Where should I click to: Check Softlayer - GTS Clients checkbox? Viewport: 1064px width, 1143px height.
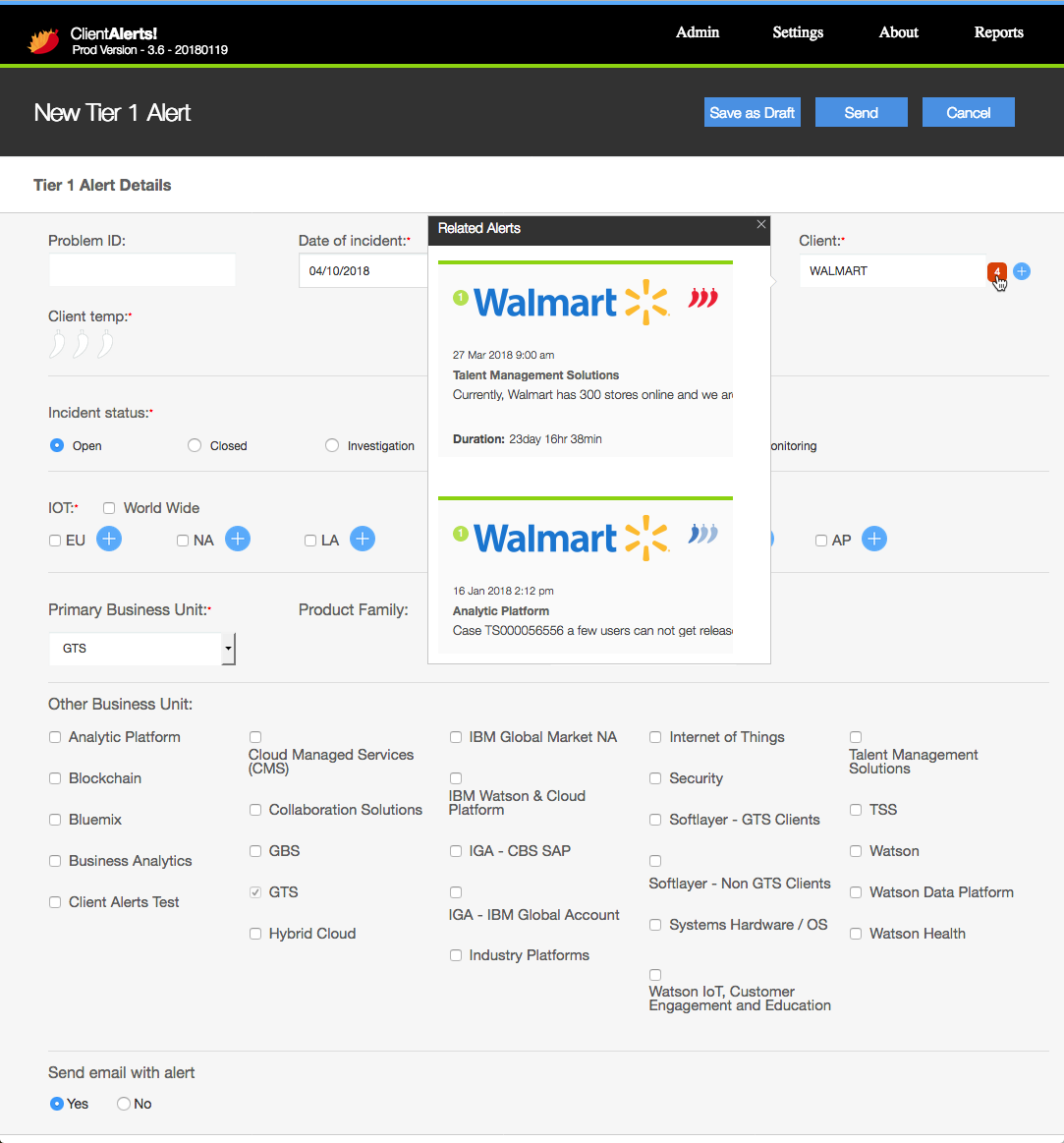tap(655, 820)
